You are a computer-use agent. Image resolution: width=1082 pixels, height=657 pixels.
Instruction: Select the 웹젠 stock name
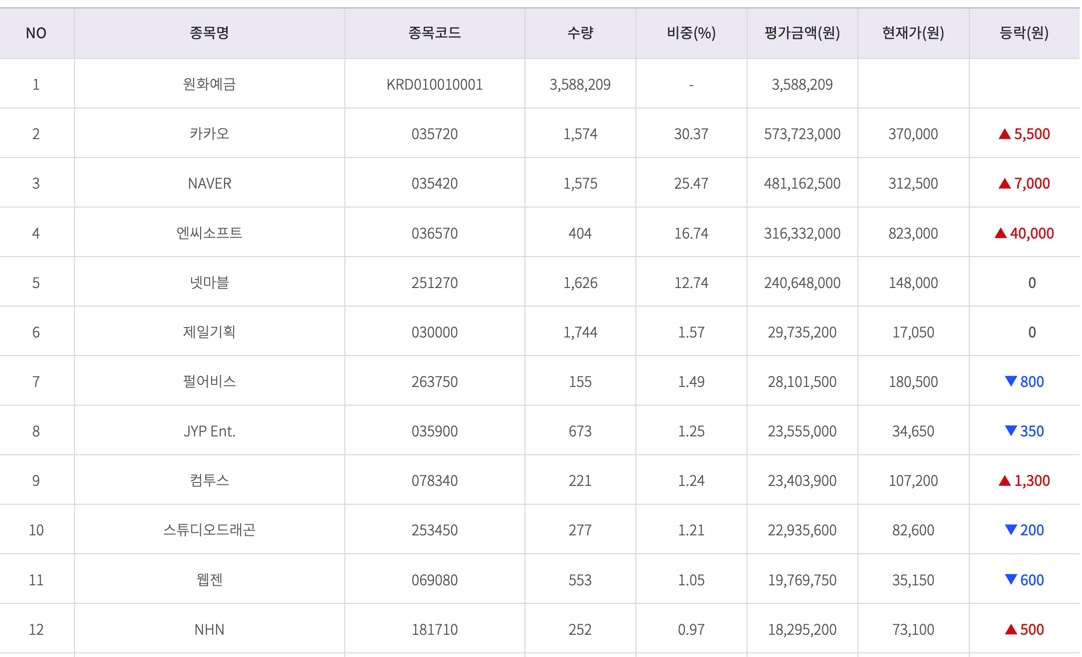point(209,580)
